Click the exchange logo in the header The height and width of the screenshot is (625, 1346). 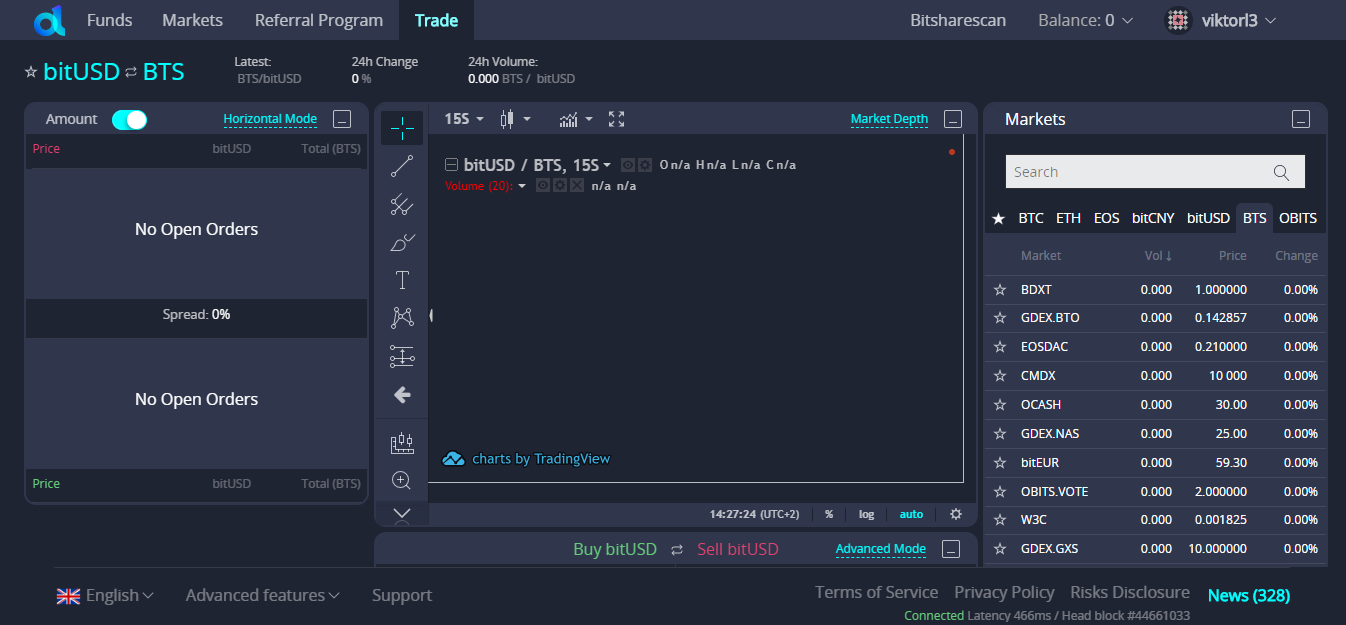click(48, 20)
